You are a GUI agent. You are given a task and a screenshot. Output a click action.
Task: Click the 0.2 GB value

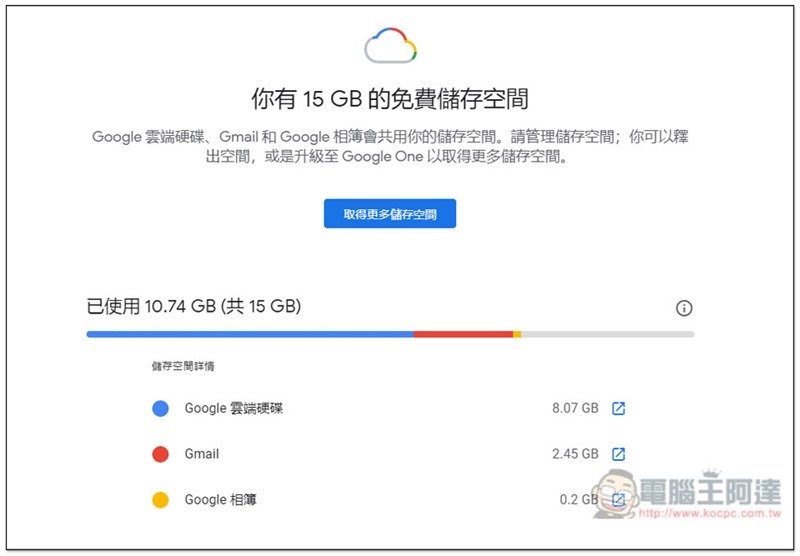pos(579,499)
